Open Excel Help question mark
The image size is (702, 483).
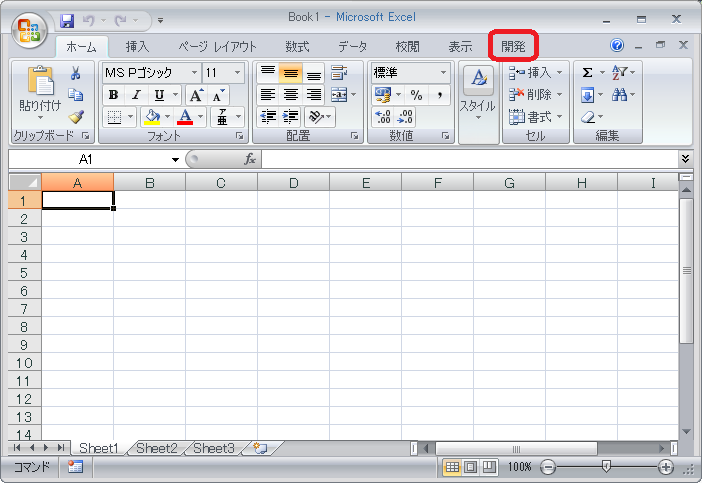pos(617,45)
